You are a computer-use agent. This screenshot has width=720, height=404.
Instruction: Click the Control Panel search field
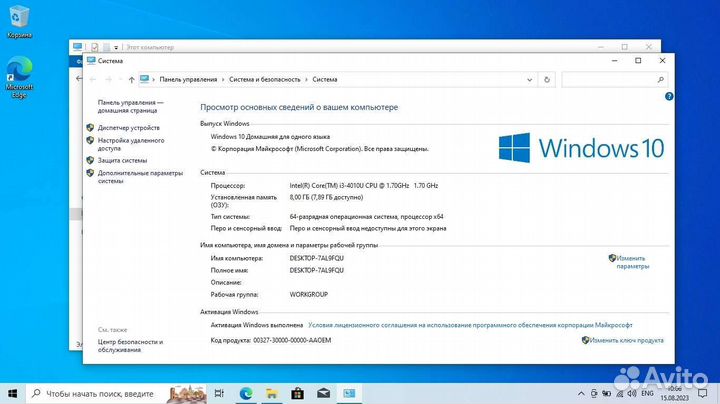(x=610, y=79)
